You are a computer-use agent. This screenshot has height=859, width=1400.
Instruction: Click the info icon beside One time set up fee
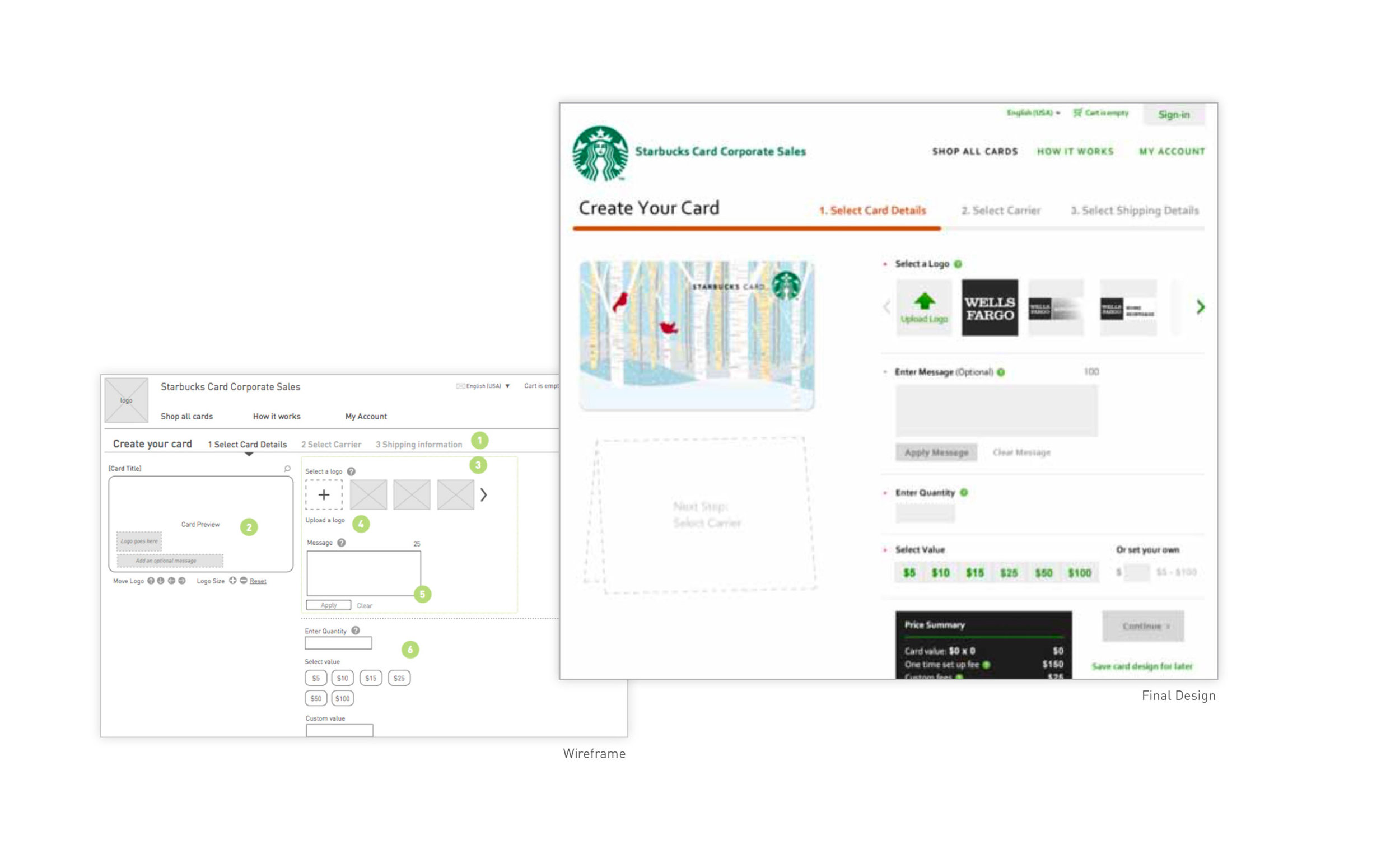986,665
